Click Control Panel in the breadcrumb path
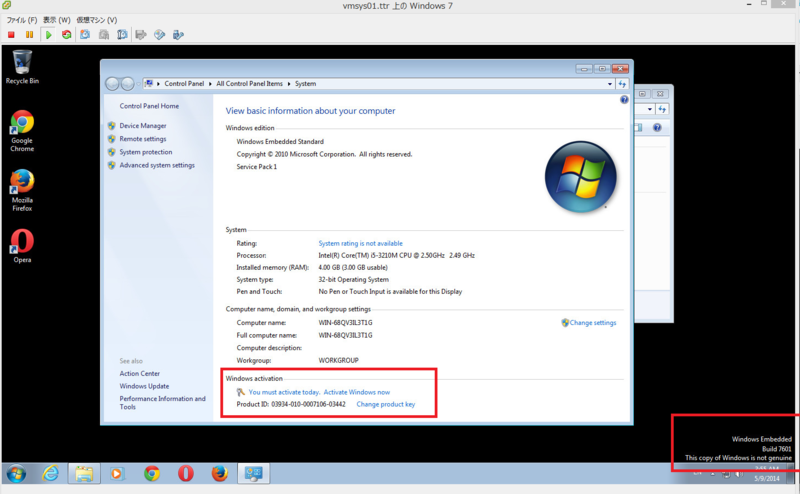 click(x=184, y=84)
